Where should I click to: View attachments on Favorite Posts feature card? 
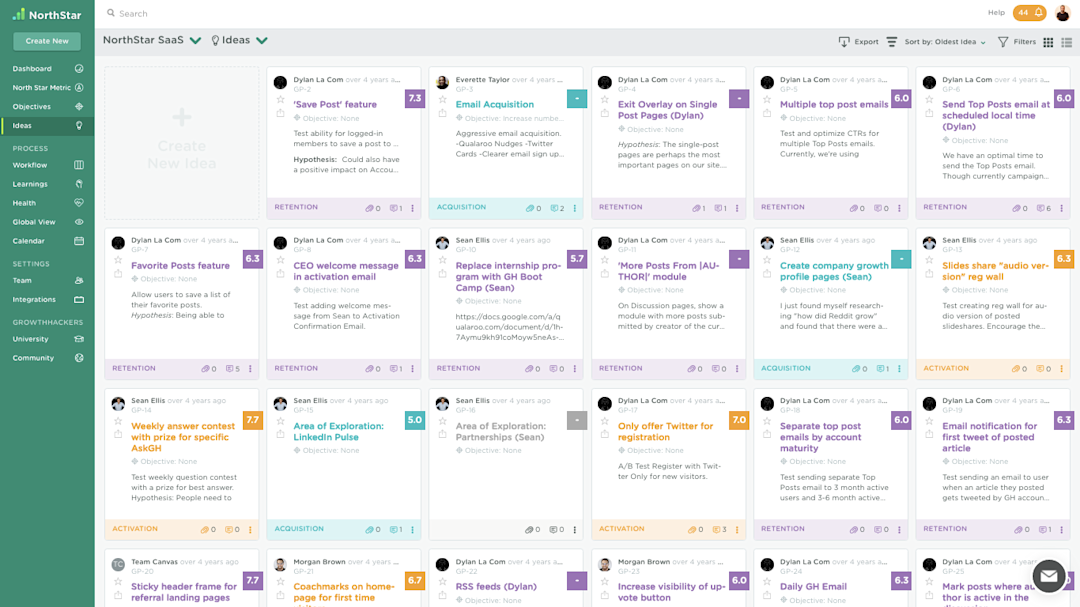tap(209, 369)
